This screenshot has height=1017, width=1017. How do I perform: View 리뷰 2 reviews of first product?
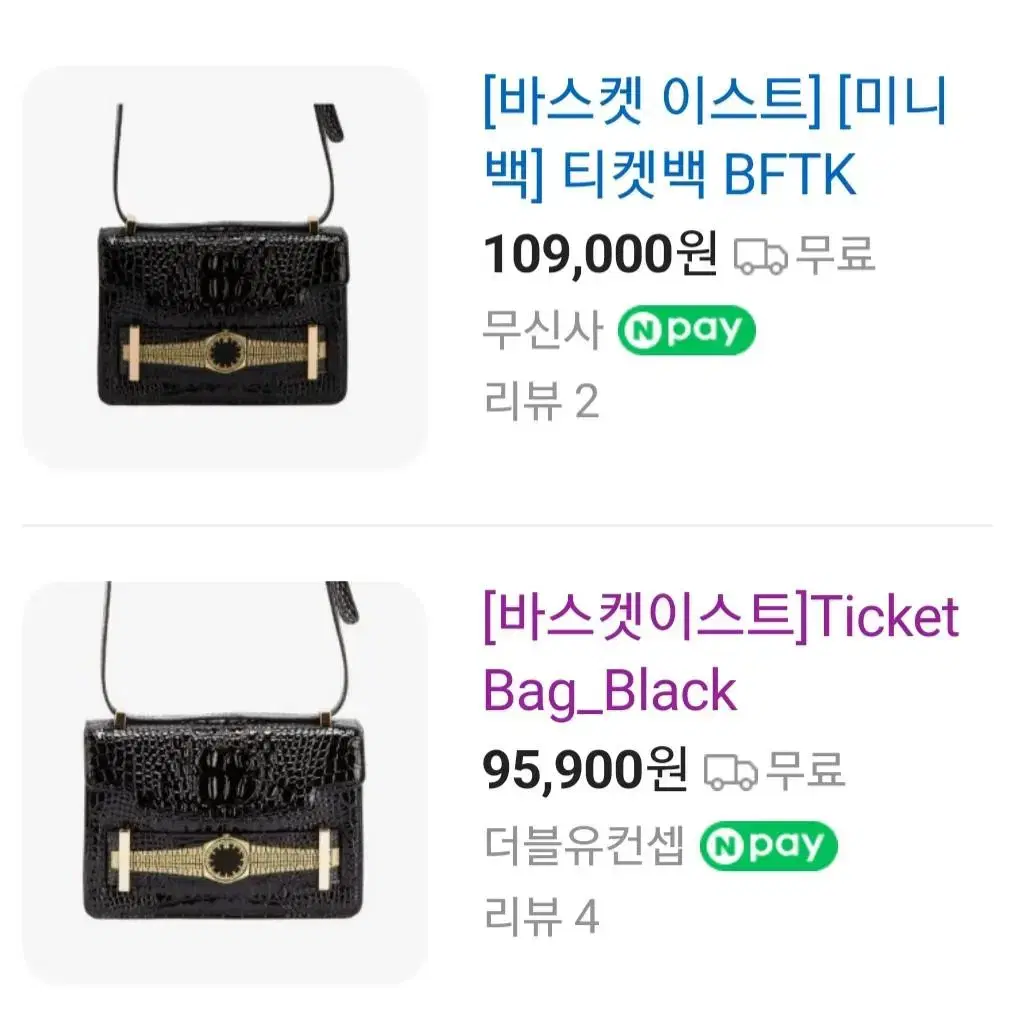[x=541, y=401]
